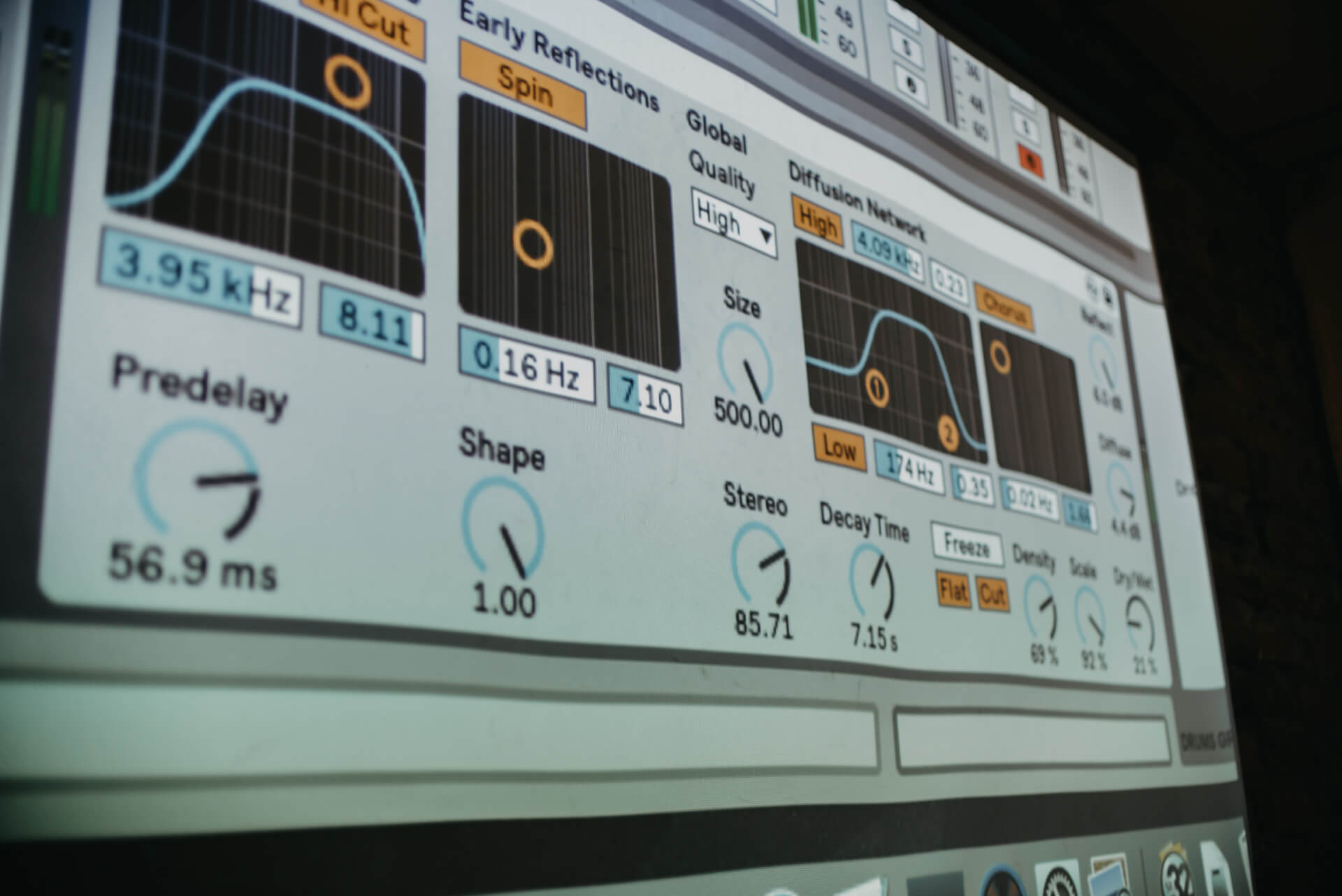This screenshot has width=1342, height=896.
Task: Click the 0.16 Hz spin rate field
Action: pos(526,363)
